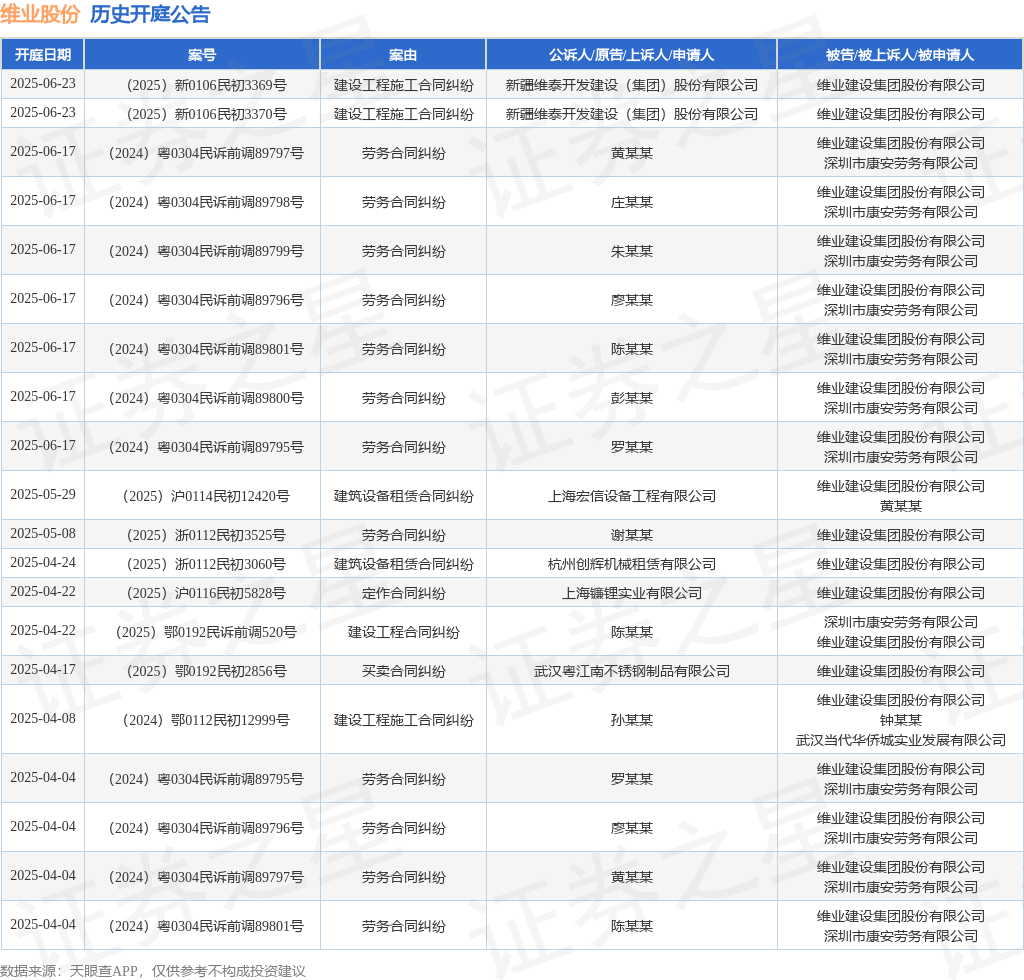This screenshot has height=980, width=1024.
Task: Click plaintiff 陈某某 in the 2025-04-22 row
Action: click(632, 632)
